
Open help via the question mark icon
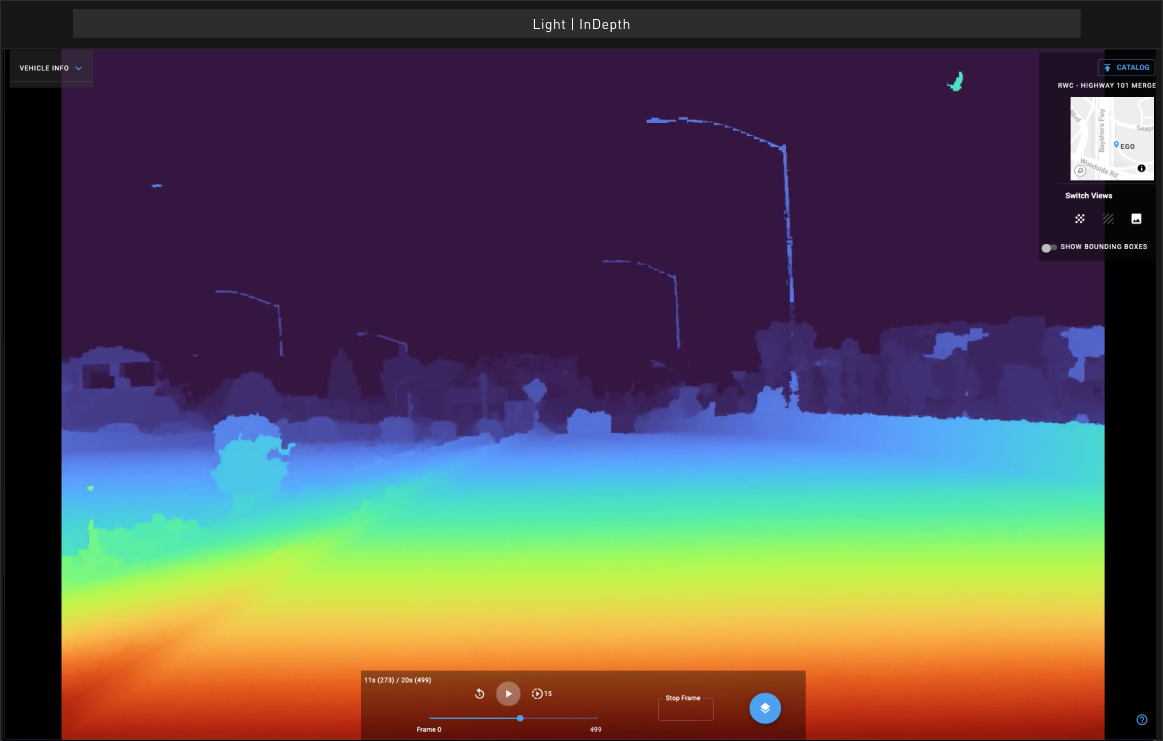point(1141,719)
